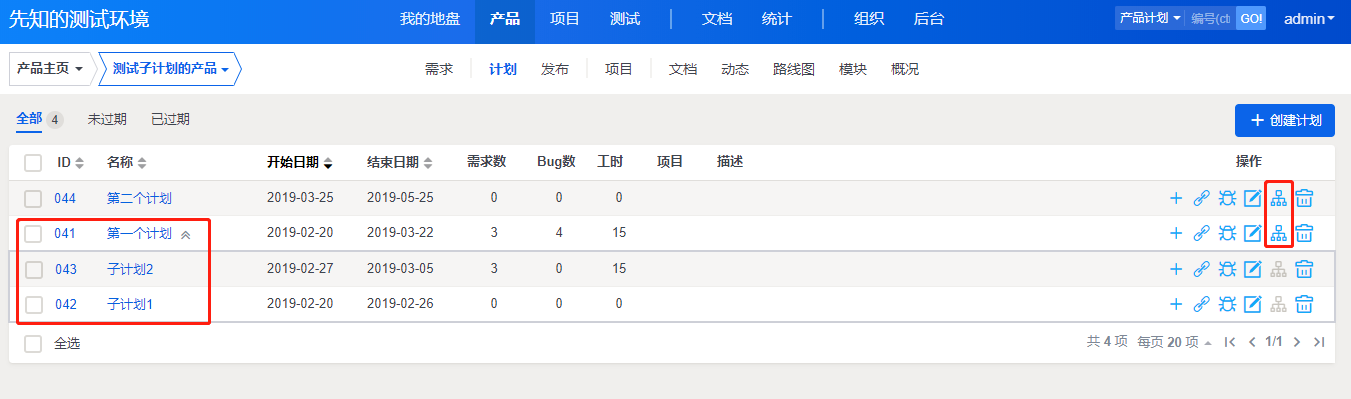Open the 子计划2 plan link
The width and height of the screenshot is (1351, 399).
pyautogui.click(x=130, y=269)
